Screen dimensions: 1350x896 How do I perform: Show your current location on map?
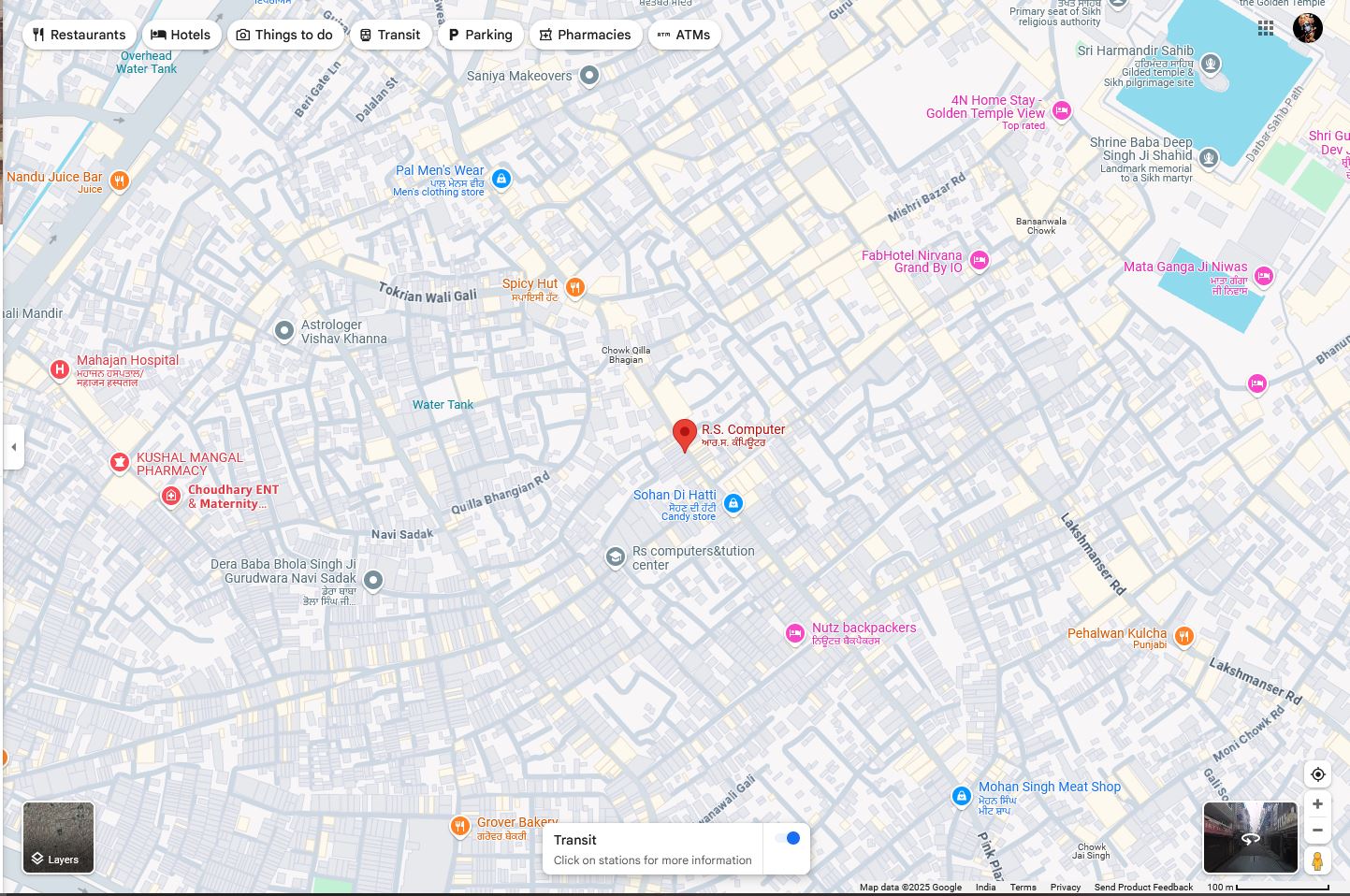(x=1317, y=774)
